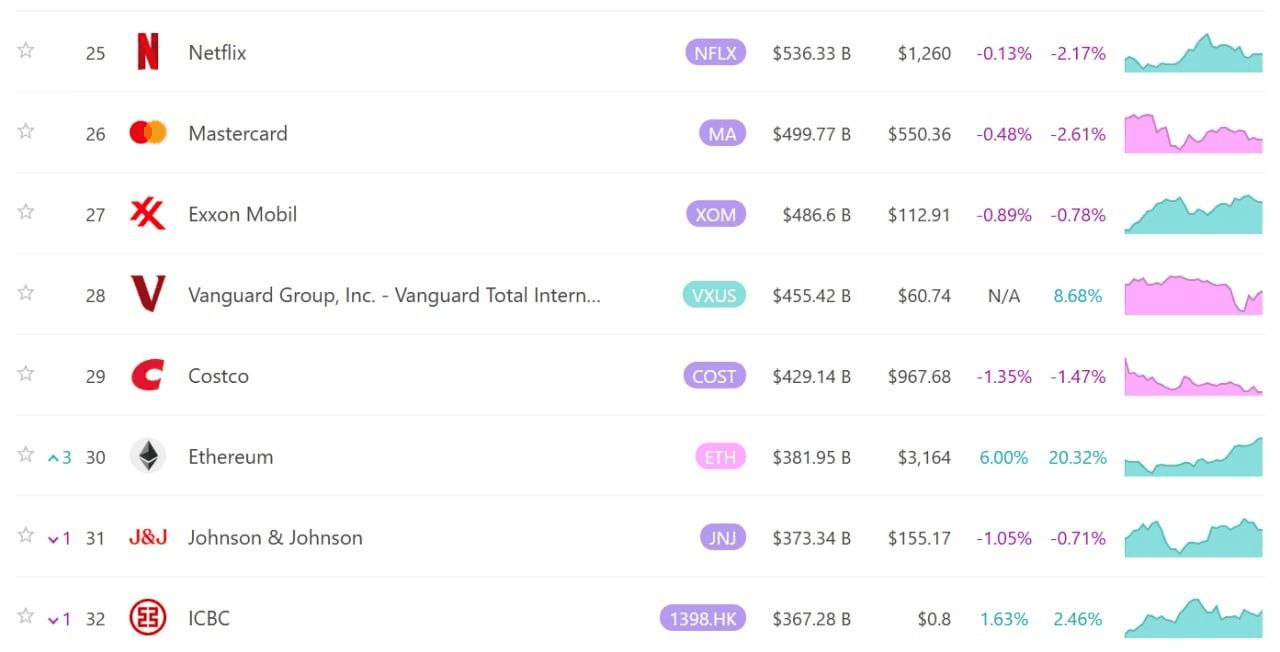1280x652 pixels.
Task: Click the VXUS ticker badge
Action: [714, 295]
